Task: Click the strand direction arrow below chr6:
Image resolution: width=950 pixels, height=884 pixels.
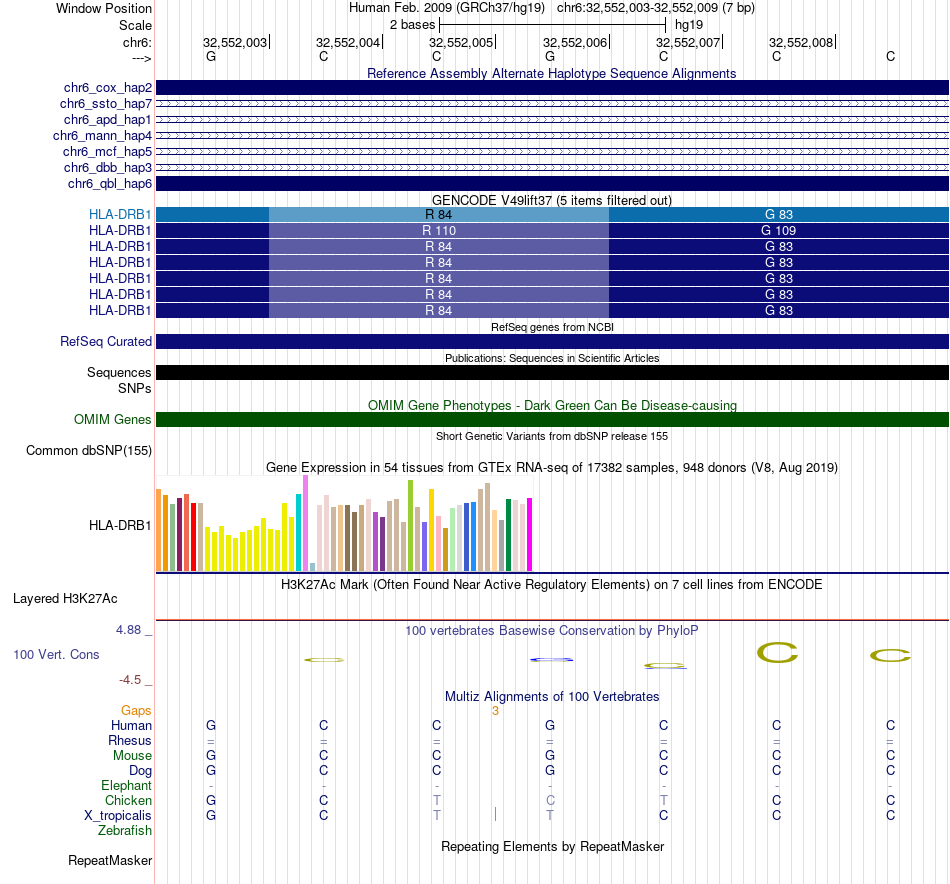Action: [141, 58]
